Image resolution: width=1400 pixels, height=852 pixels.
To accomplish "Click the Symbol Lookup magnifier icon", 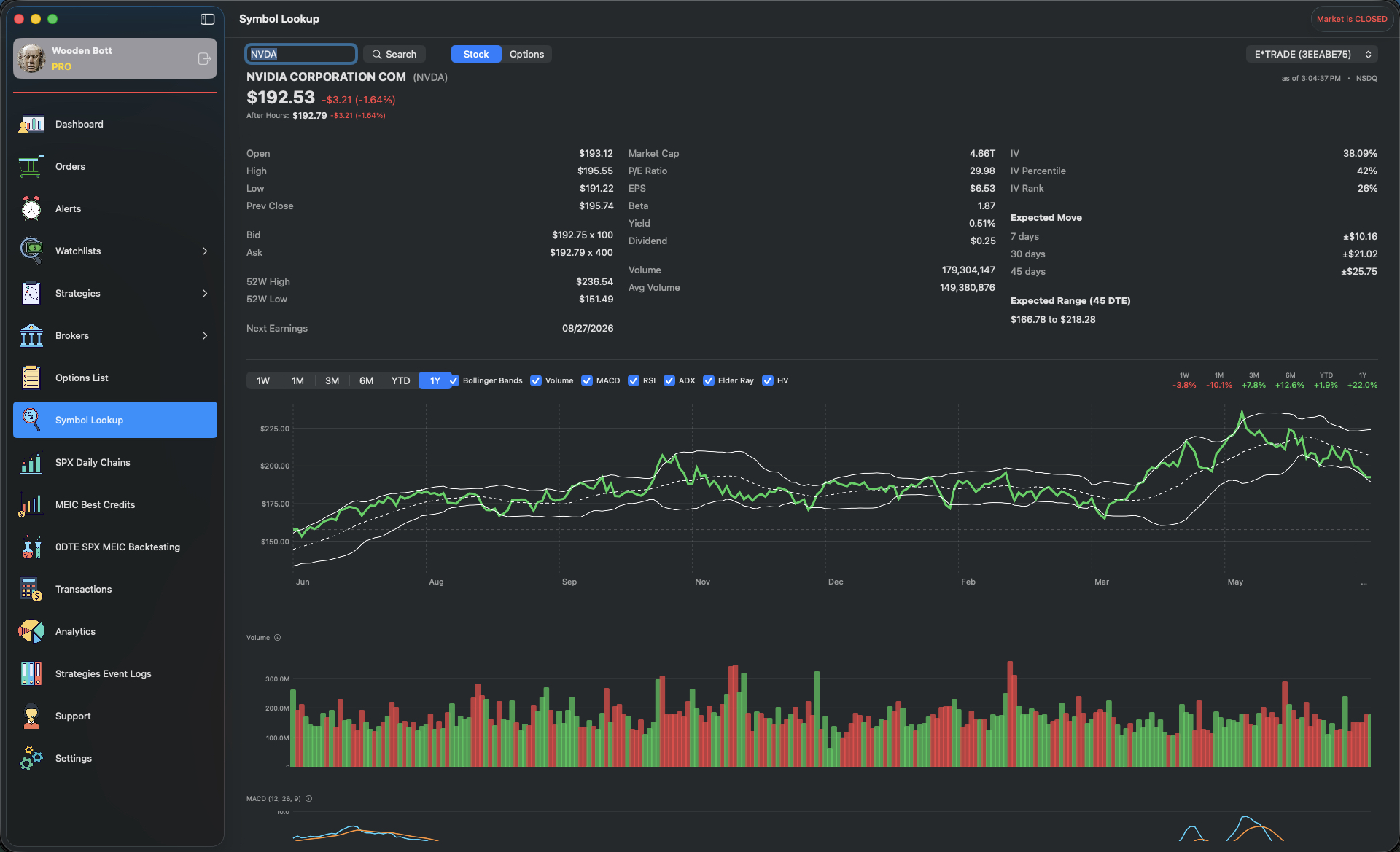I will click(31, 420).
